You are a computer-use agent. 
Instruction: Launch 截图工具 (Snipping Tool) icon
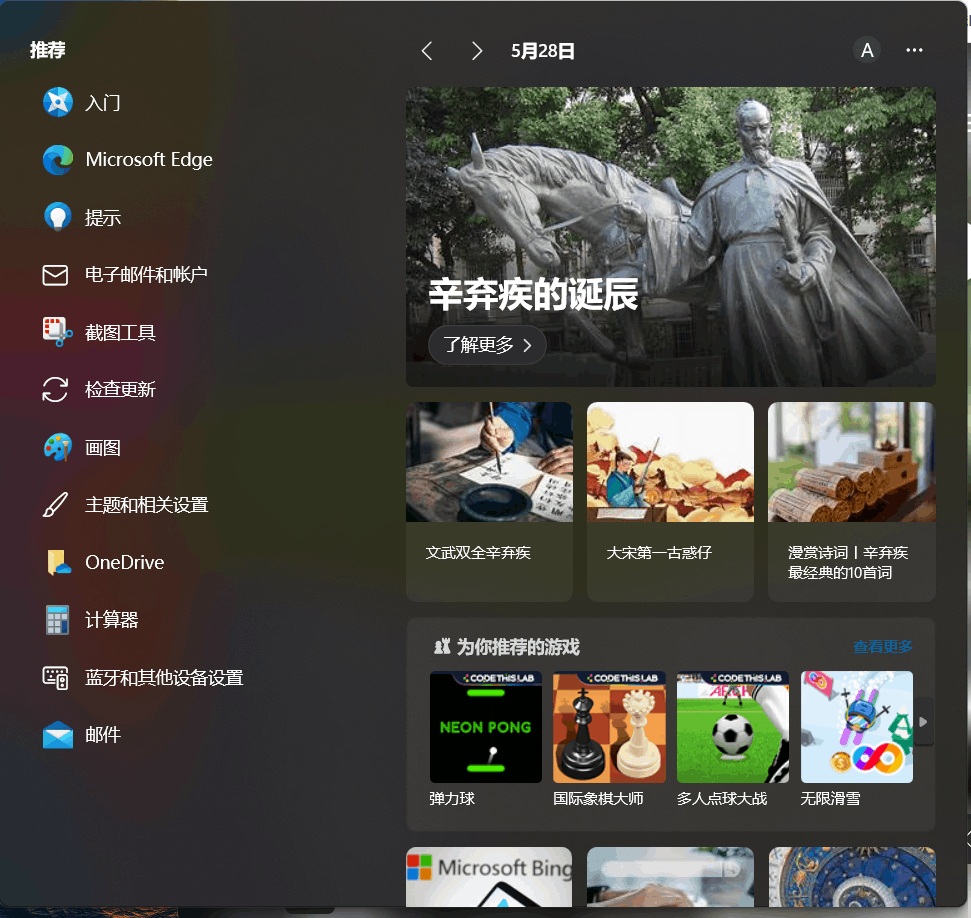pyautogui.click(x=58, y=332)
